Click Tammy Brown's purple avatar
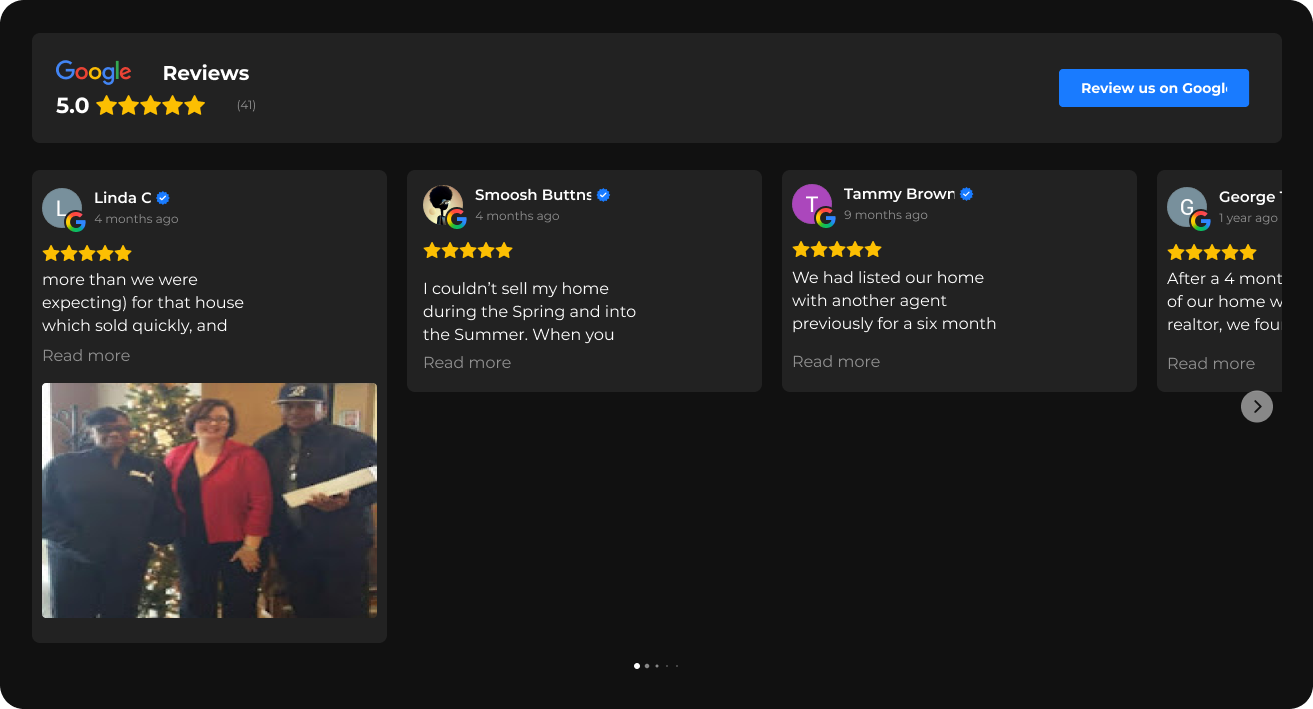This screenshot has width=1313, height=709. pyautogui.click(x=812, y=204)
